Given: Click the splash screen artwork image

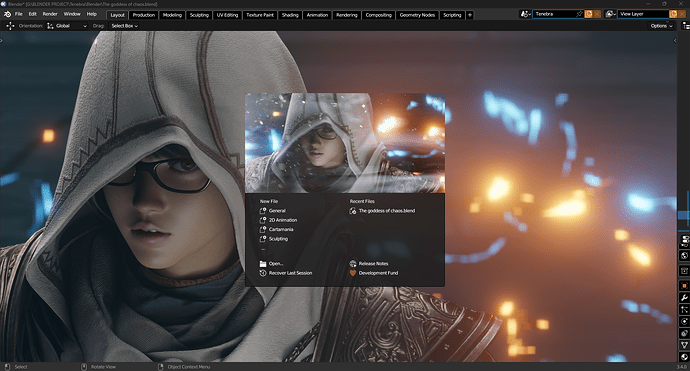Looking at the screenshot, I should (x=345, y=143).
